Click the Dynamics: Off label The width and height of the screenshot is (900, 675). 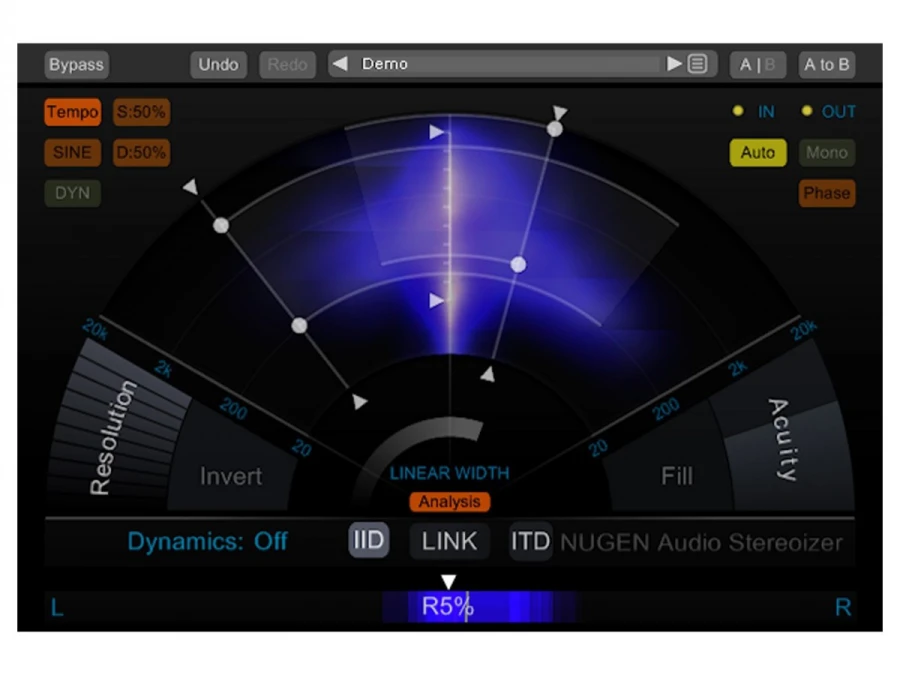[x=207, y=541]
